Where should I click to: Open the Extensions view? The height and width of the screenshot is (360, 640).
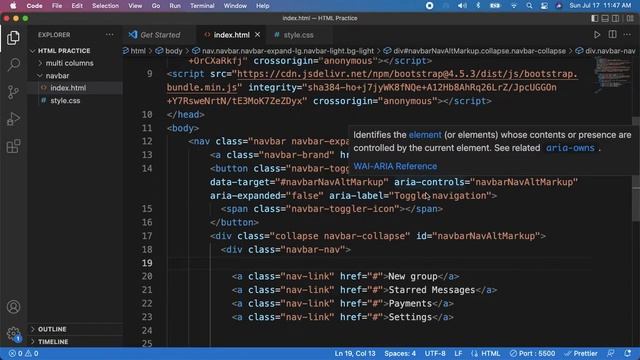[x=13, y=146]
